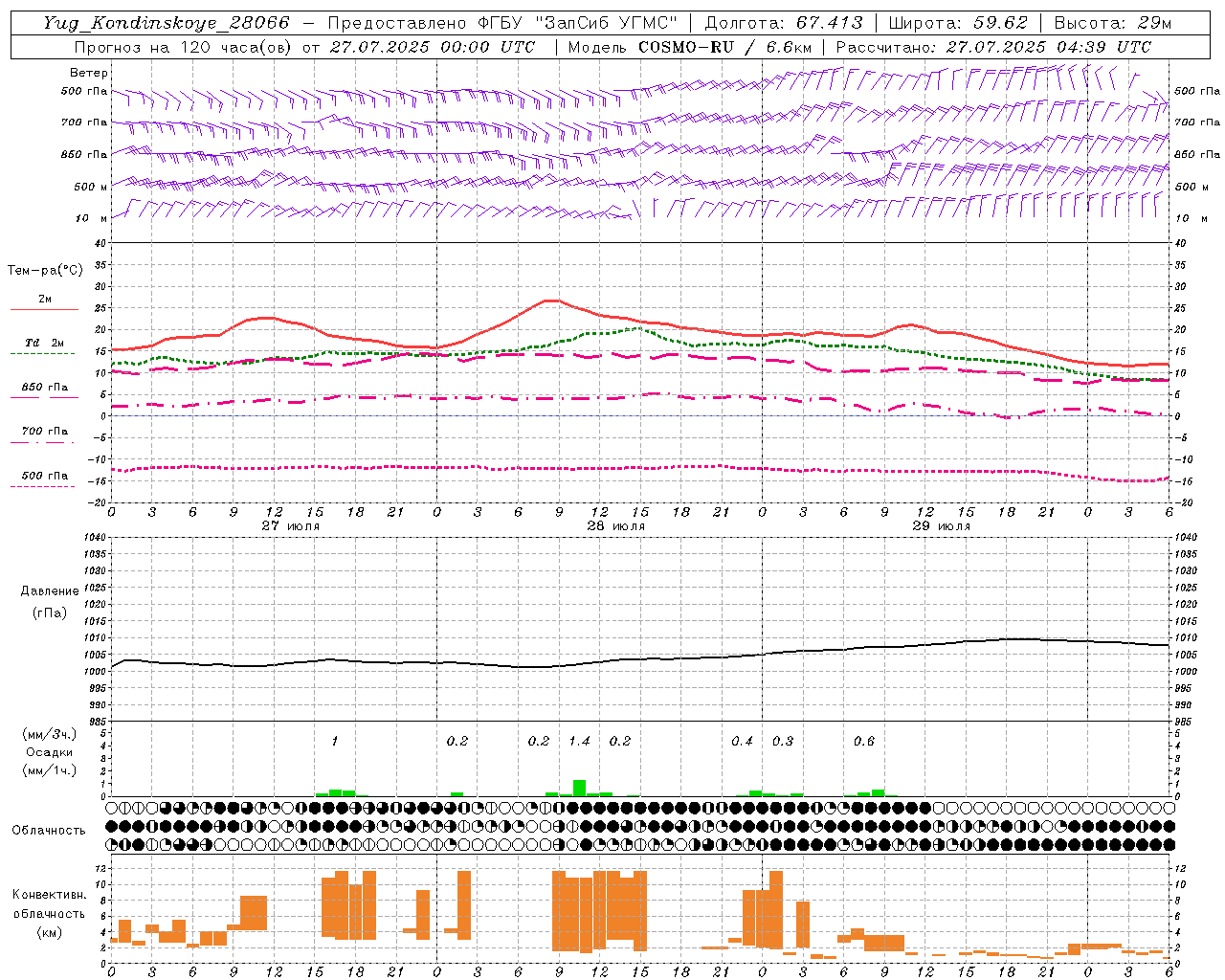The image size is (1225, 980).
Task: Click the 'Ветер' wind panel label
Action: pos(89,73)
